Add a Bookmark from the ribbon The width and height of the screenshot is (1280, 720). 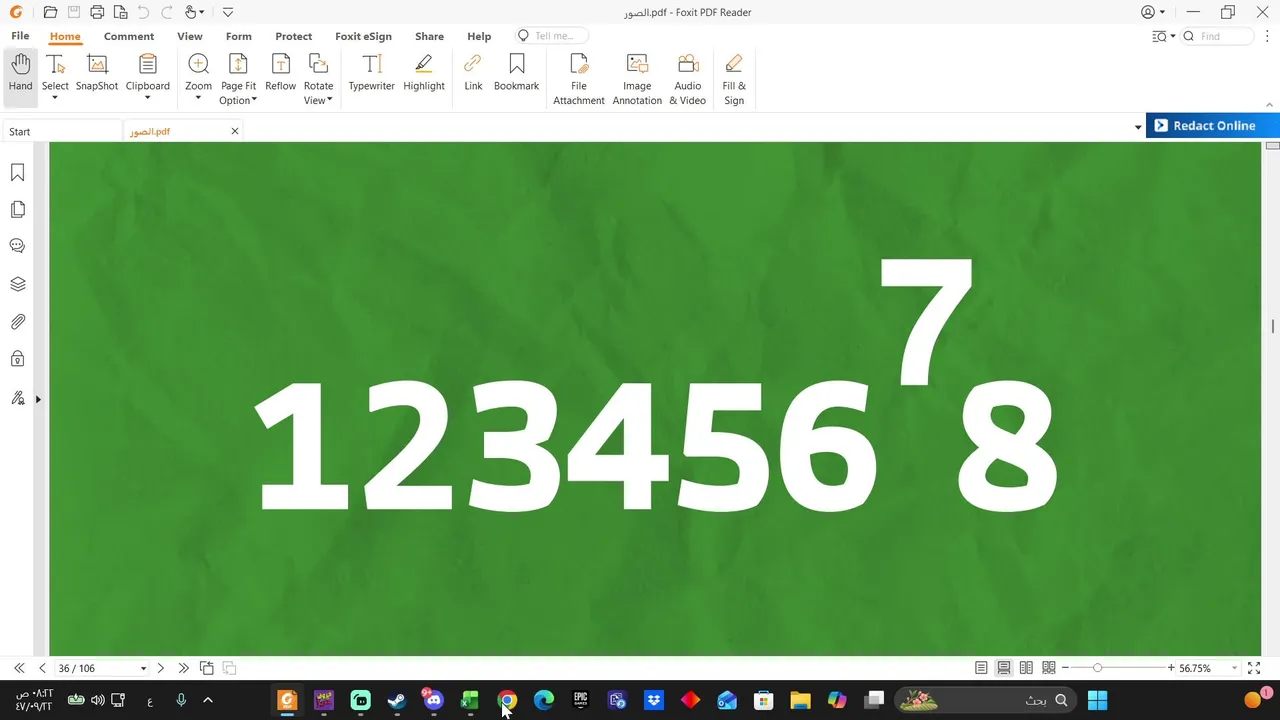(x=516, y=74)
